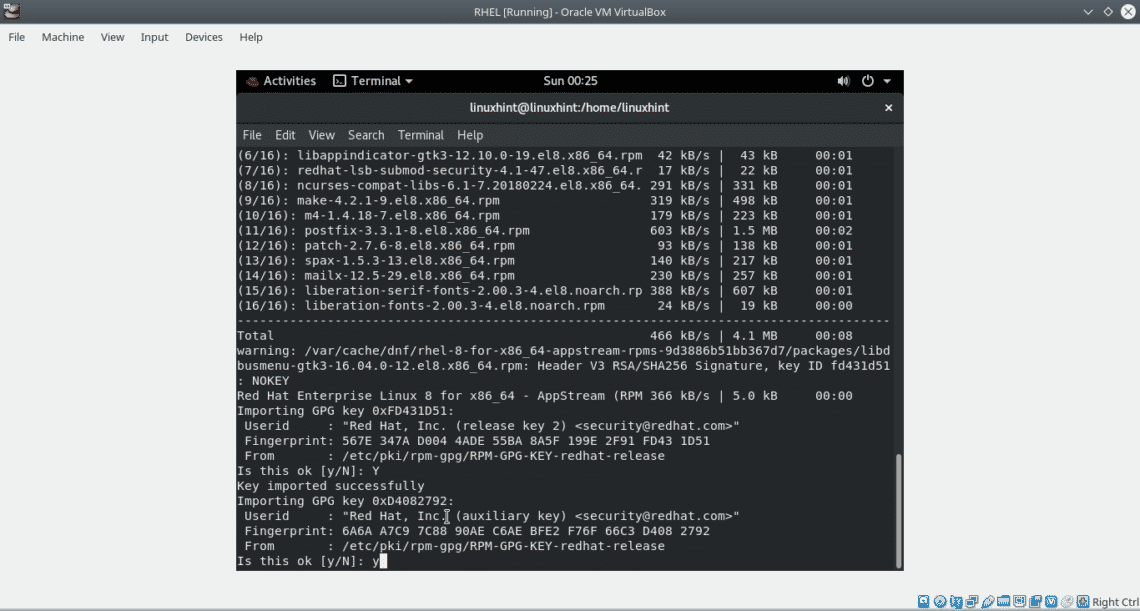Open the terminal Edit menu
Screen dimensions: 1140x611
pos(285,135)
